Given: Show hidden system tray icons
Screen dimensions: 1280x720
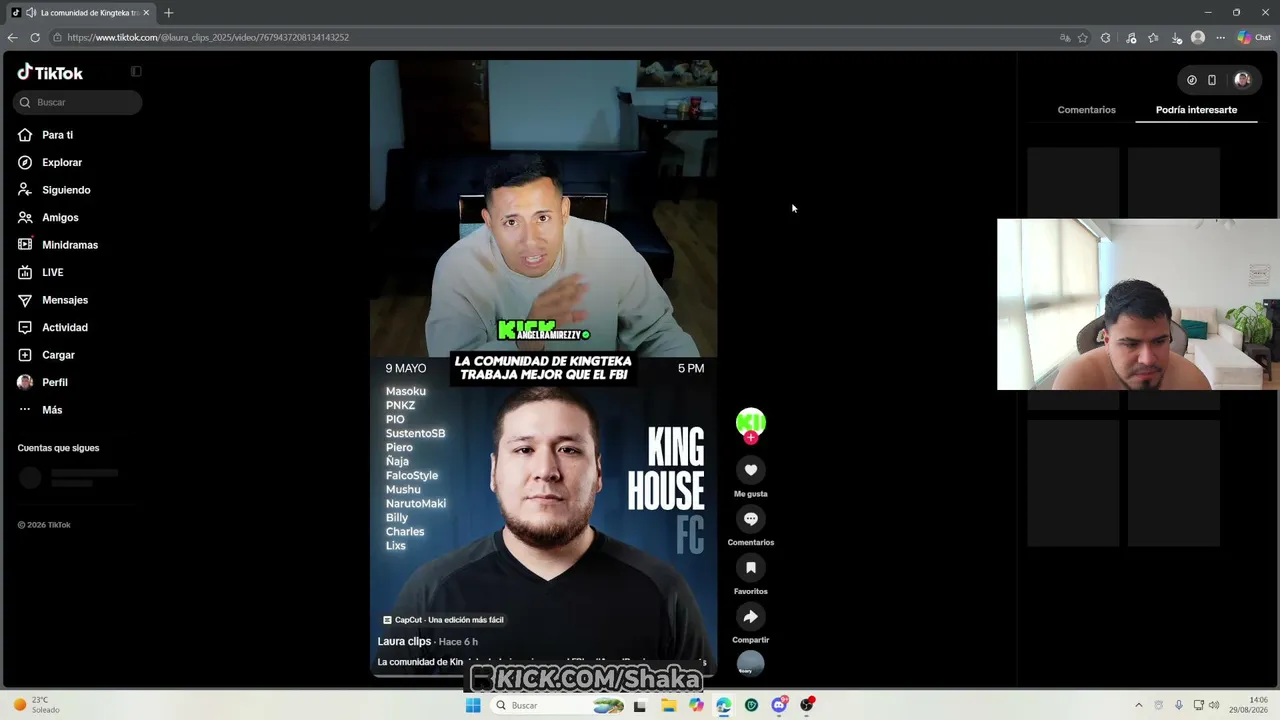Looking at the screenshot, I should click(1138, 705).
